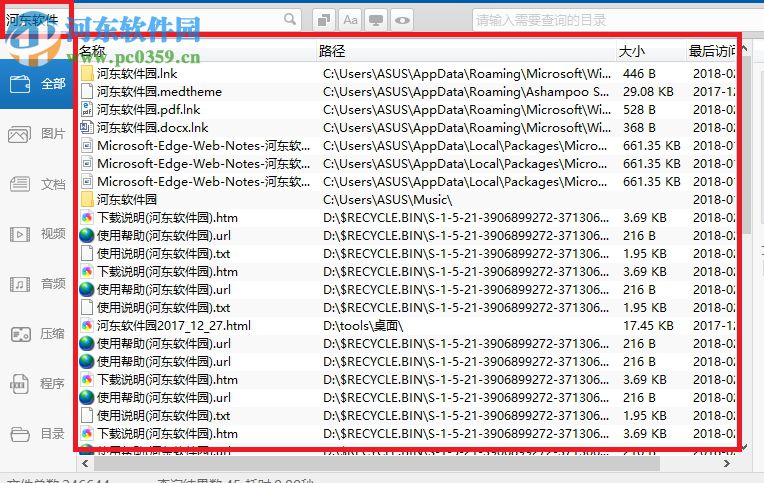This screenshot has height=483, width=764.
Task: Select the file 河东软件园.lnk
Action: (137, 74)
